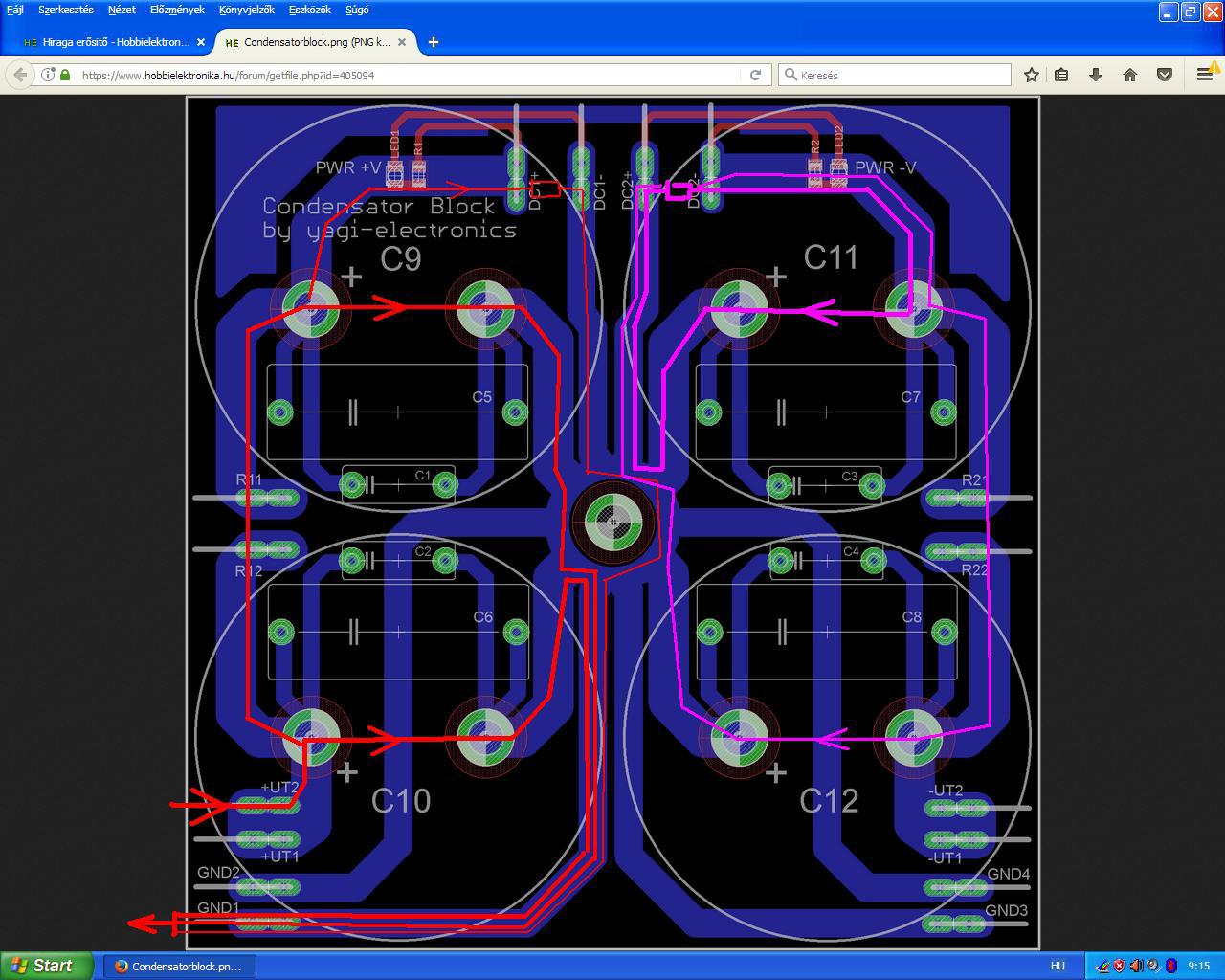Close the Hiraga erősítő tab
The width and height of the screenshot is (1225, 980).
(x=201, y=42)
